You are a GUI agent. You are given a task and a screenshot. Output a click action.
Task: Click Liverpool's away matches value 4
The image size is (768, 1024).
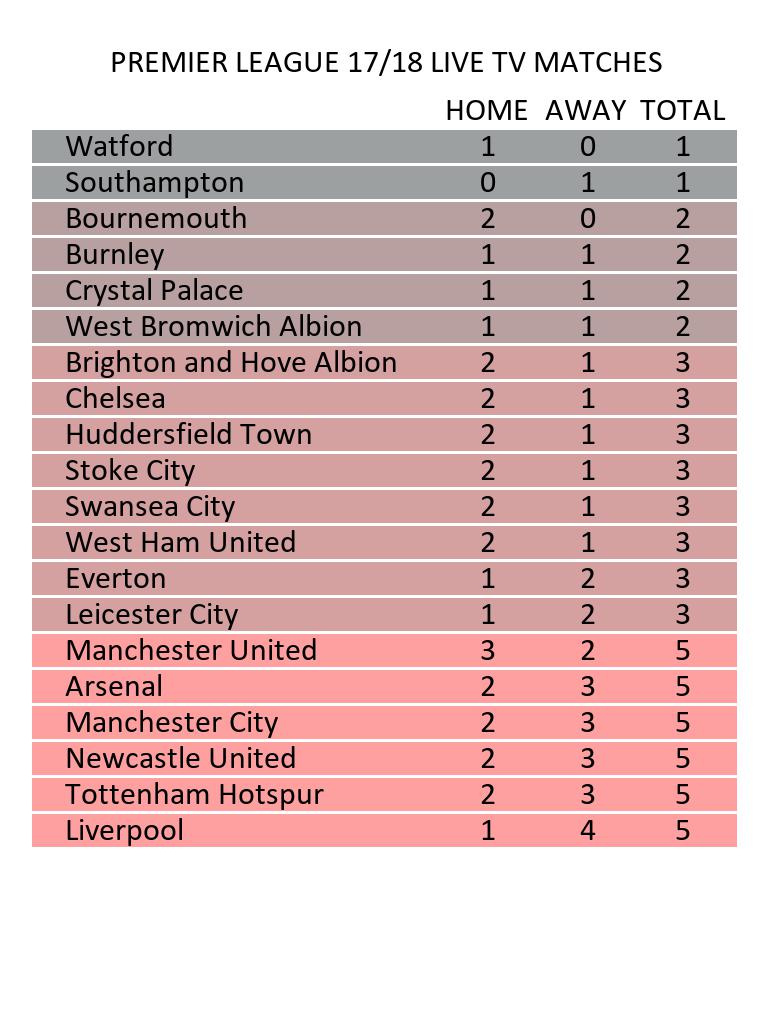[x=587, y=831]
